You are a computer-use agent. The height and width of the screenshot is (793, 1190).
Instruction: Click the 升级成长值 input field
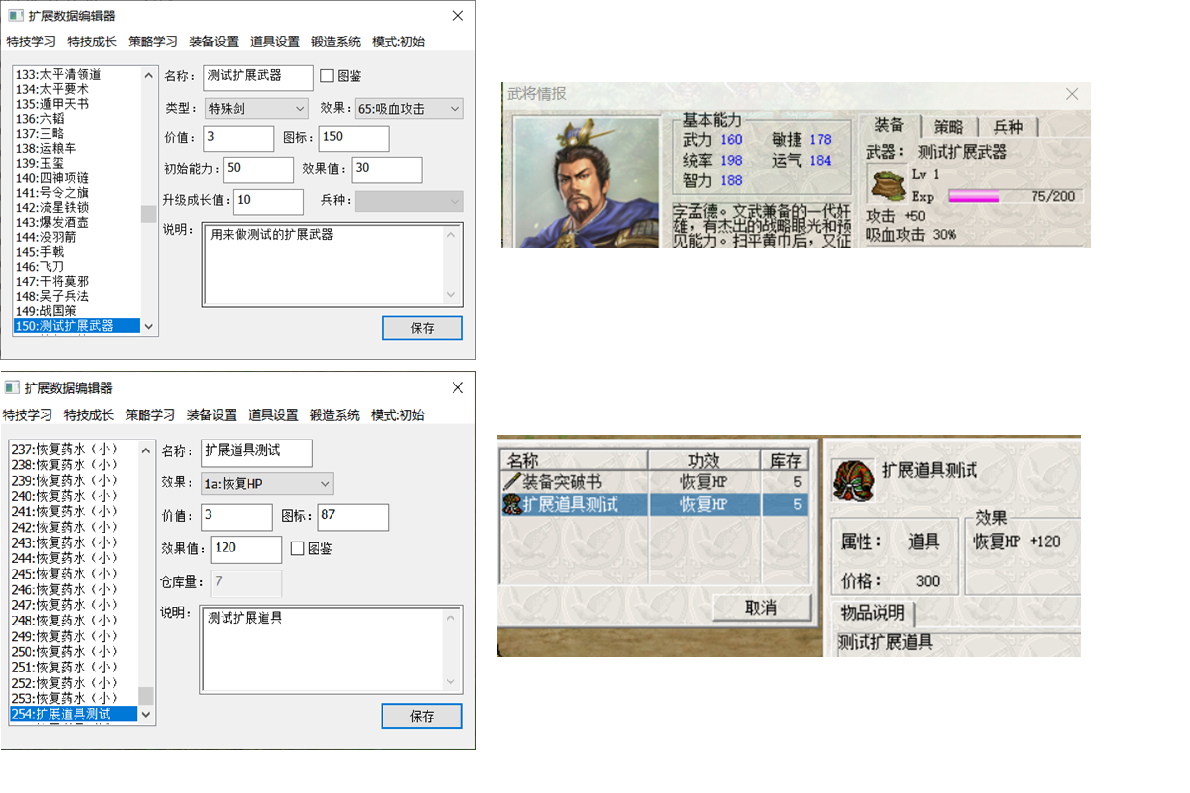tap(268, 201)
